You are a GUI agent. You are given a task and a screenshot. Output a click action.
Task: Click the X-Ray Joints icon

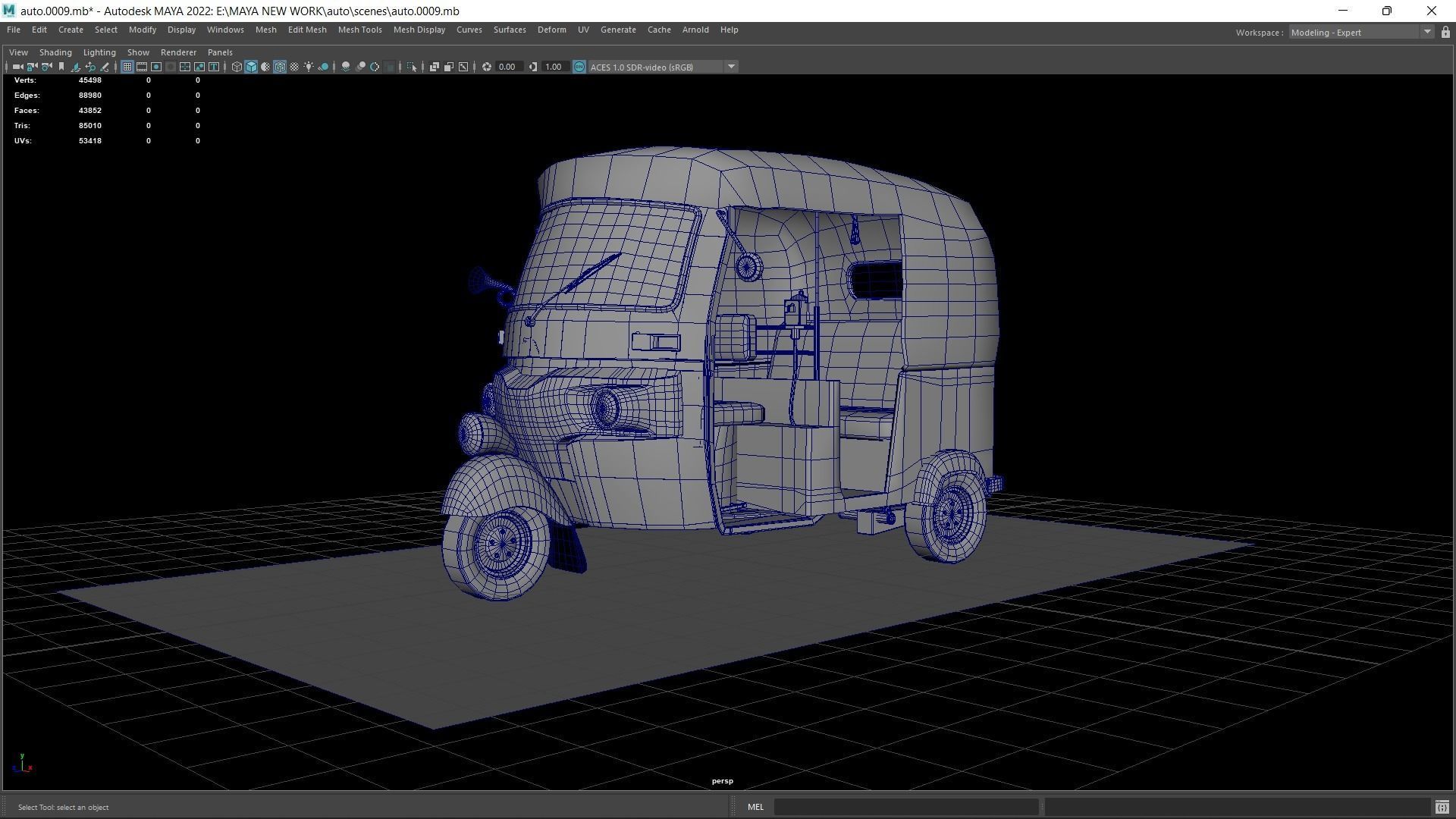(463, 67)
